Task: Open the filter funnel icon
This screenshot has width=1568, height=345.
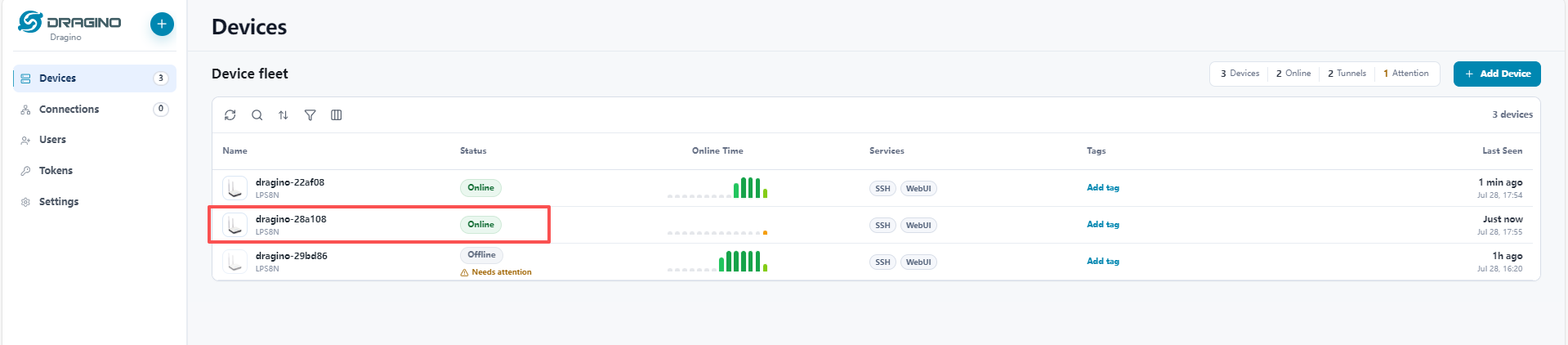Action: [310, 115]
